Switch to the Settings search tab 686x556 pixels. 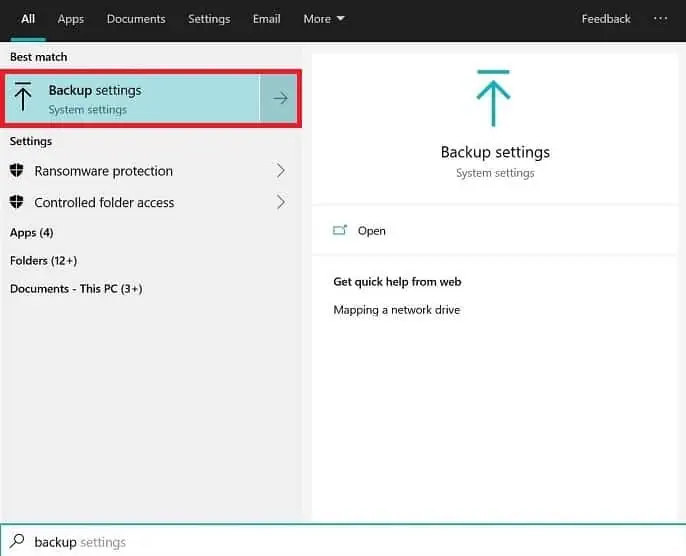pos(209,19)
